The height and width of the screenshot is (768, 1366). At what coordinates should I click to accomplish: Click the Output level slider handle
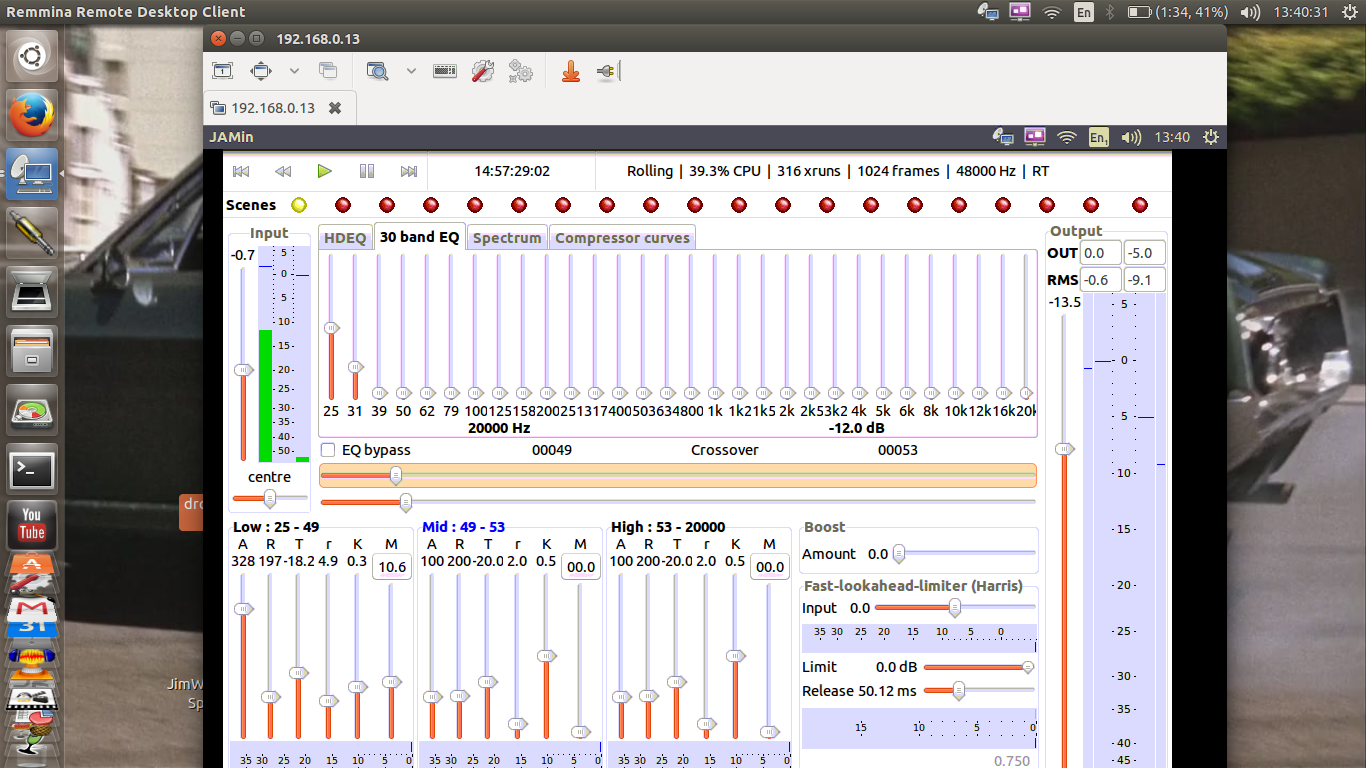pos(1066,450)
